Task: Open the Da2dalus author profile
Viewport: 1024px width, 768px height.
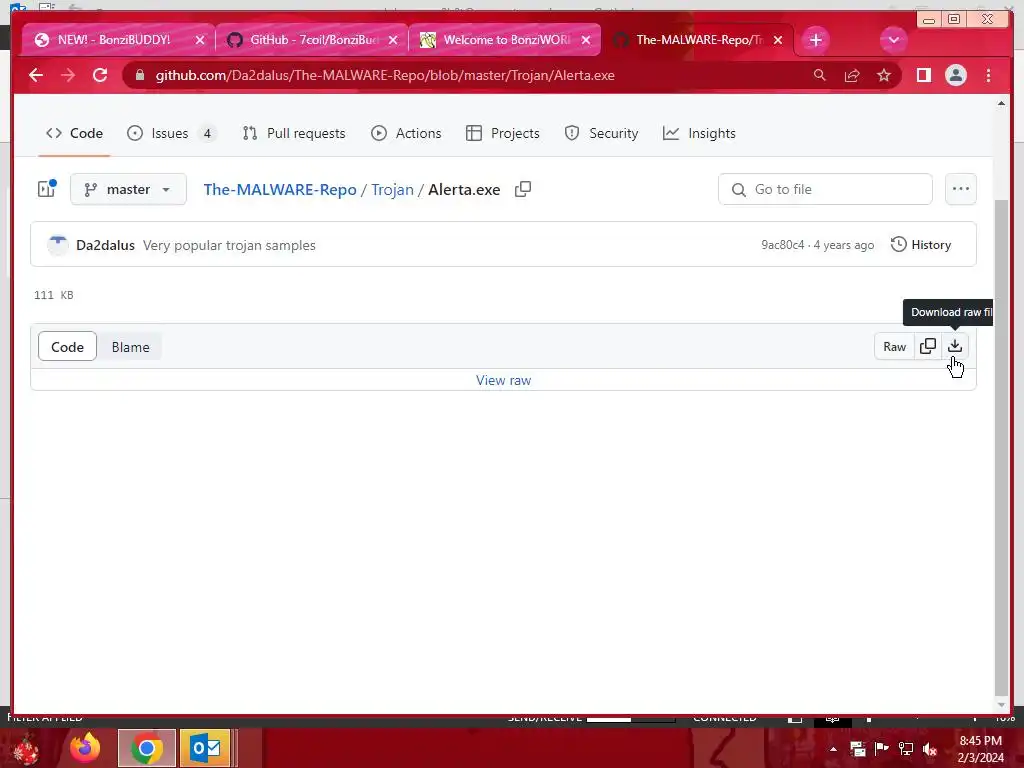Action: (105, 245)
